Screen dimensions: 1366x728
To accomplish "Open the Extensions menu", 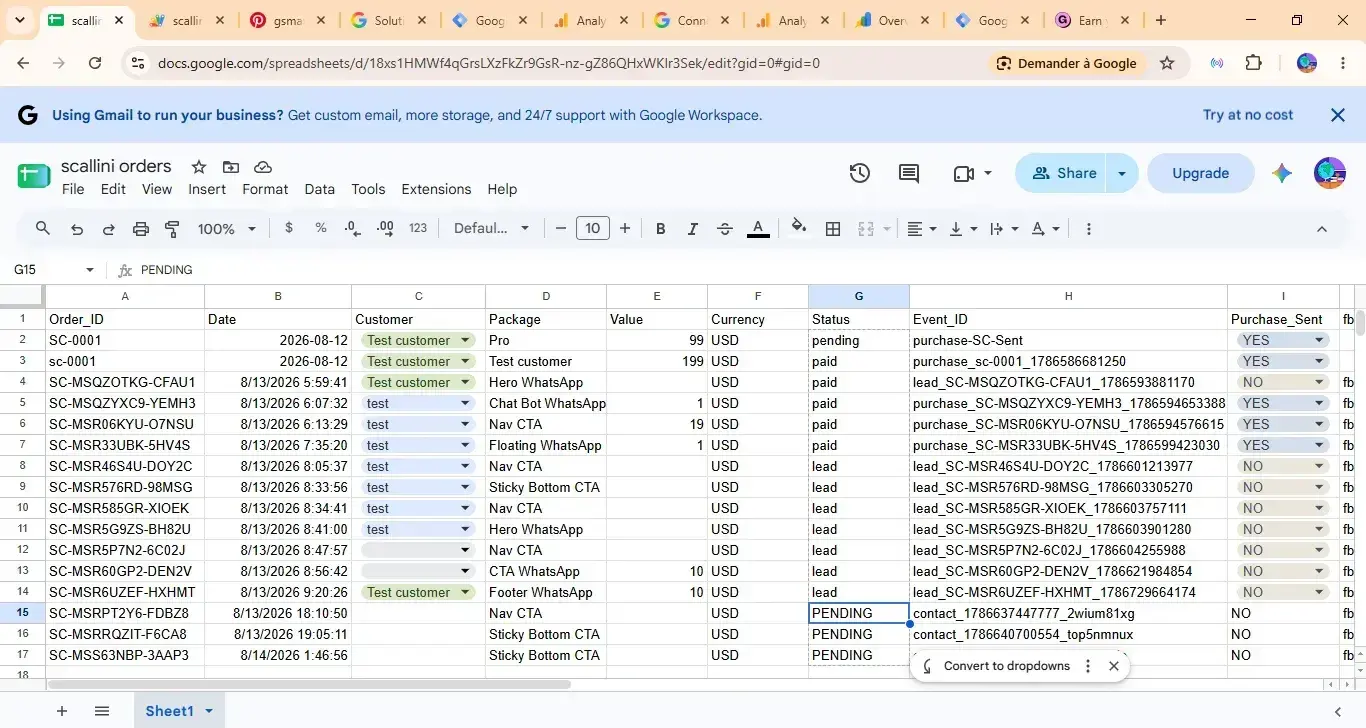I will click(436, 189).
